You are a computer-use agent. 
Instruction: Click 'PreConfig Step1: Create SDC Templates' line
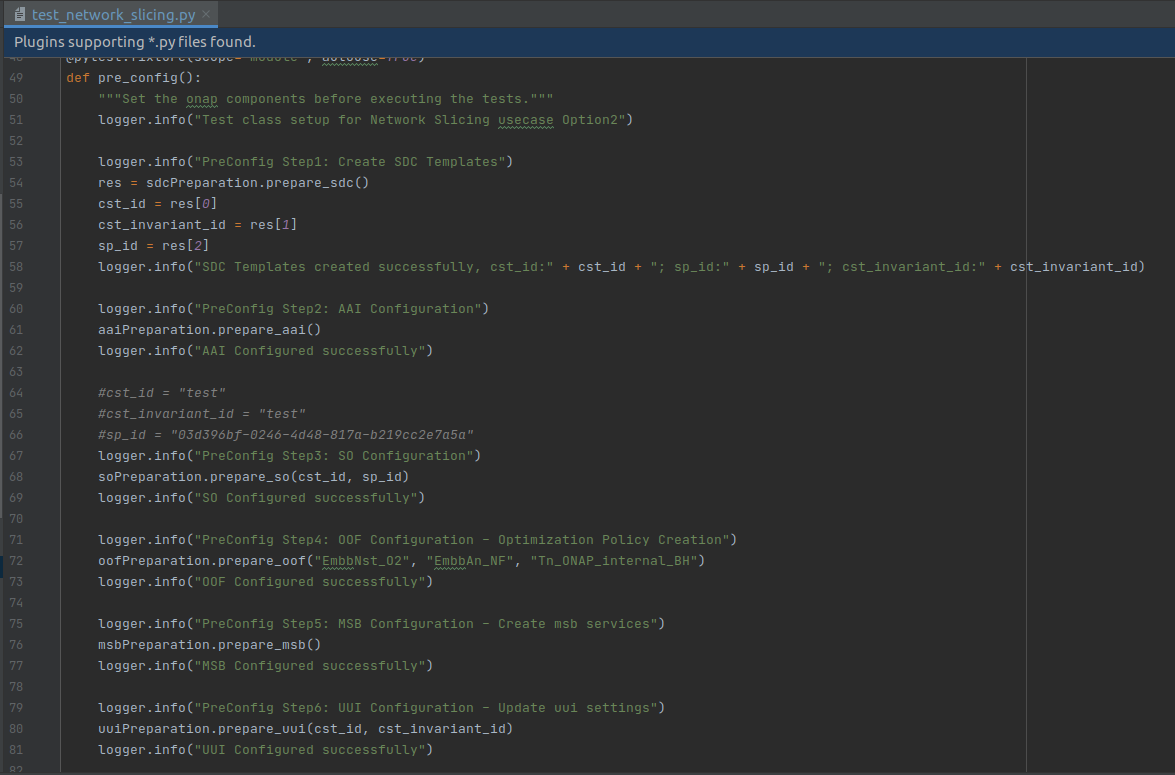306,162
